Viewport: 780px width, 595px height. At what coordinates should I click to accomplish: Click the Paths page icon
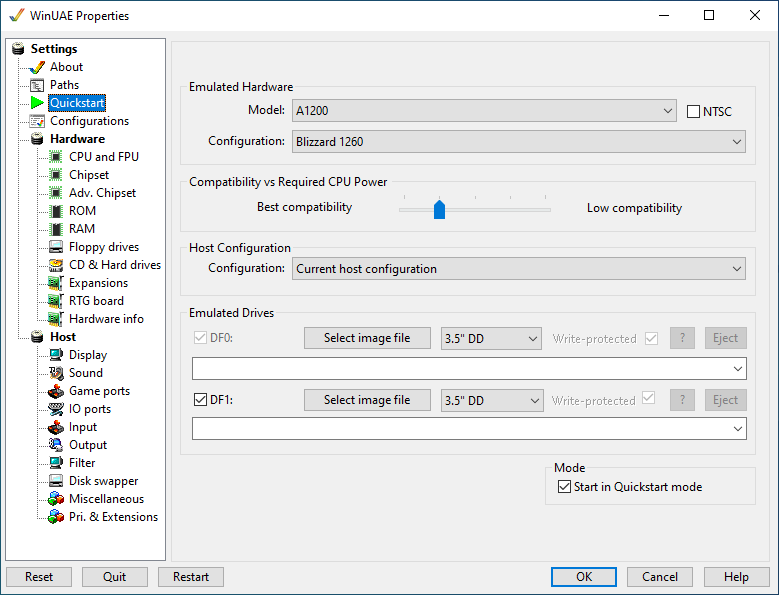click(37, 85)
